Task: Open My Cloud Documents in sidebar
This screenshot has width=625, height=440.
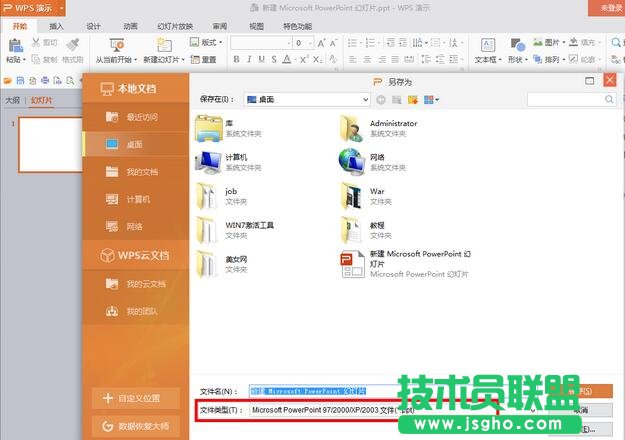Action: [136, 284]
